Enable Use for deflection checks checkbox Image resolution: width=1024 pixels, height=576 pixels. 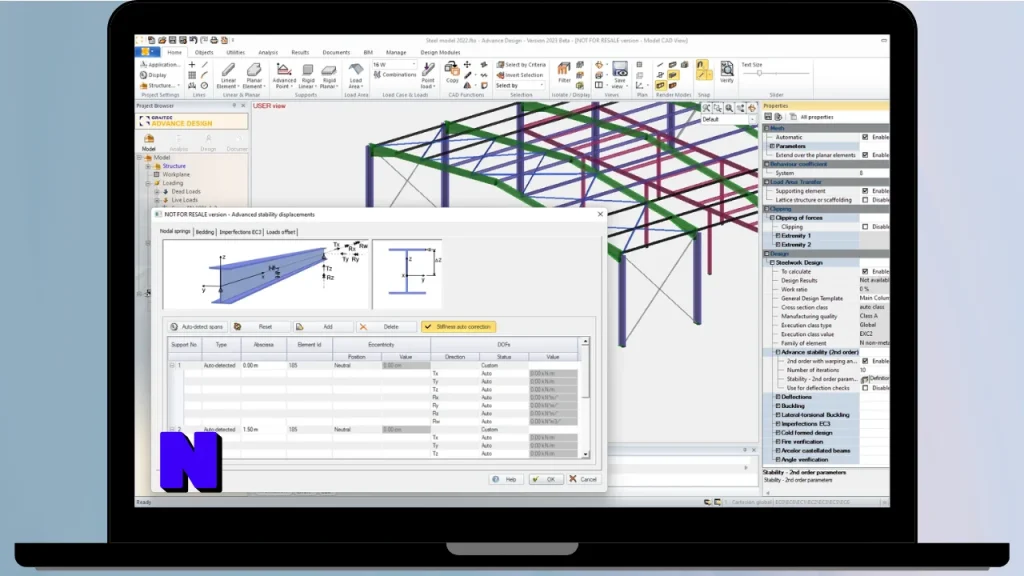tap(865, 388)
